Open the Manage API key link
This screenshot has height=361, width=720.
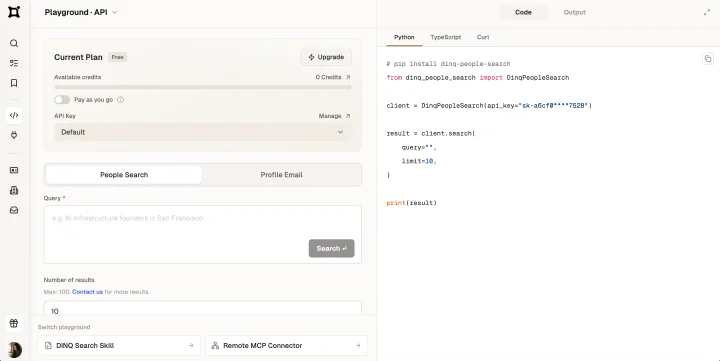pos(335,116)
